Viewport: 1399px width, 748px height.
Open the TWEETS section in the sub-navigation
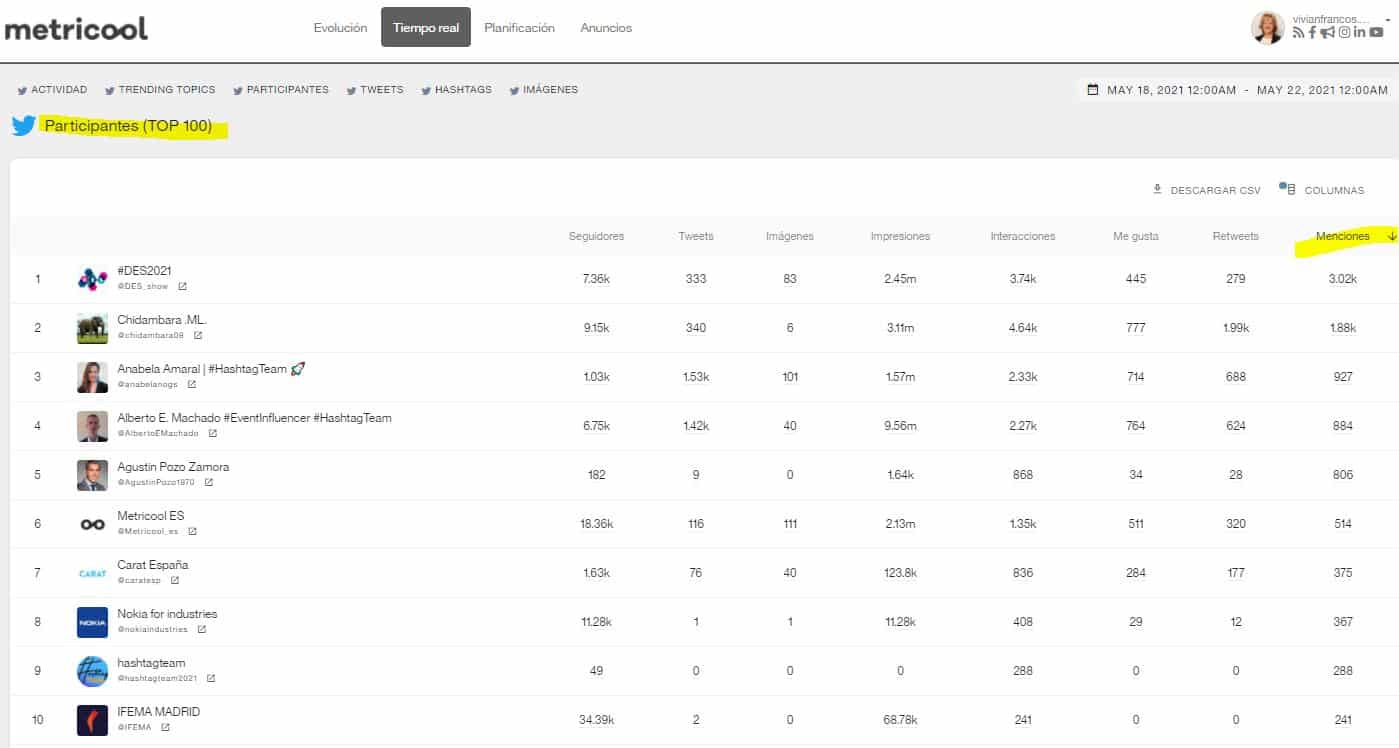pos(375,90)
